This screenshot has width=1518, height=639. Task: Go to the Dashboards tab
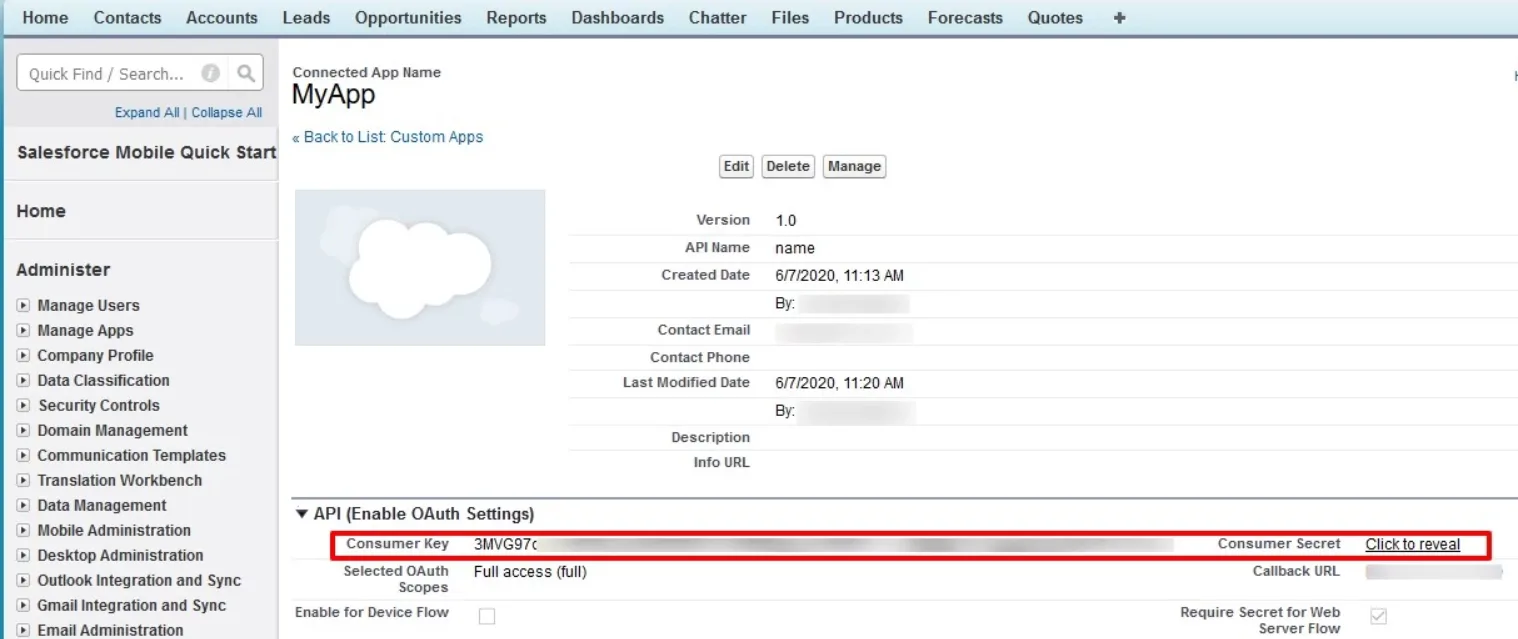[x=617, y=17]
